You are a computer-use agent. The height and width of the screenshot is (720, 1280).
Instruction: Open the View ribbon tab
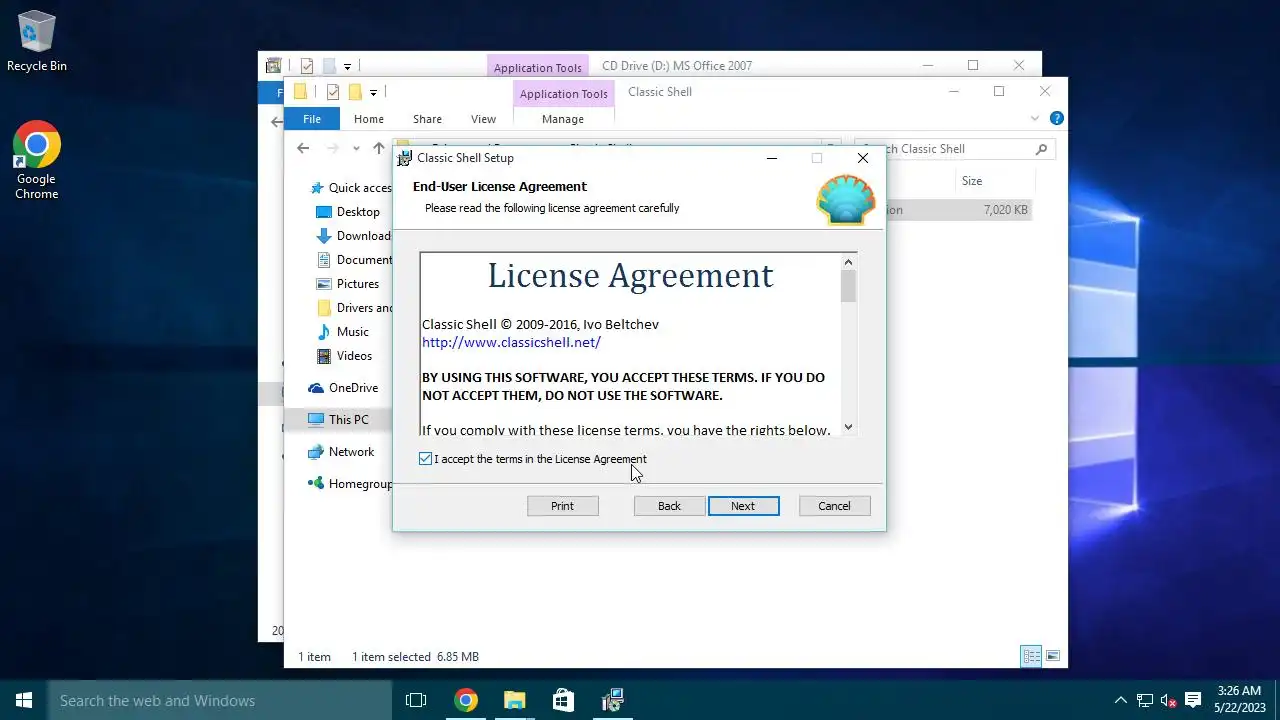483,119
